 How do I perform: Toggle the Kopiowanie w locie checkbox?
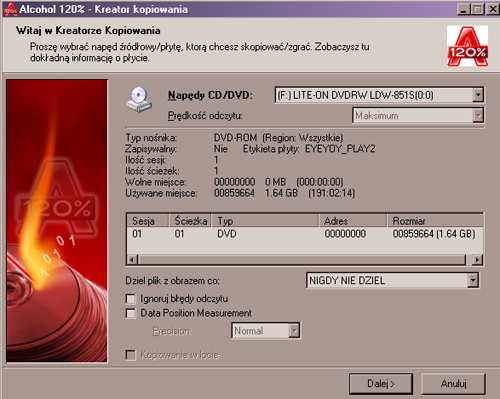pos(131,355)
